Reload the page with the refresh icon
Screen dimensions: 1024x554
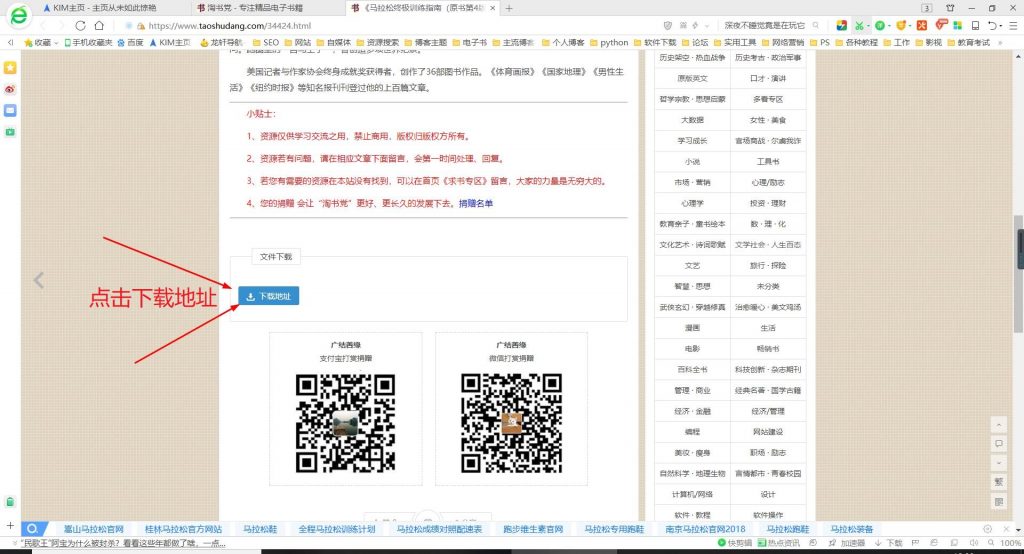tap(80, 25)
